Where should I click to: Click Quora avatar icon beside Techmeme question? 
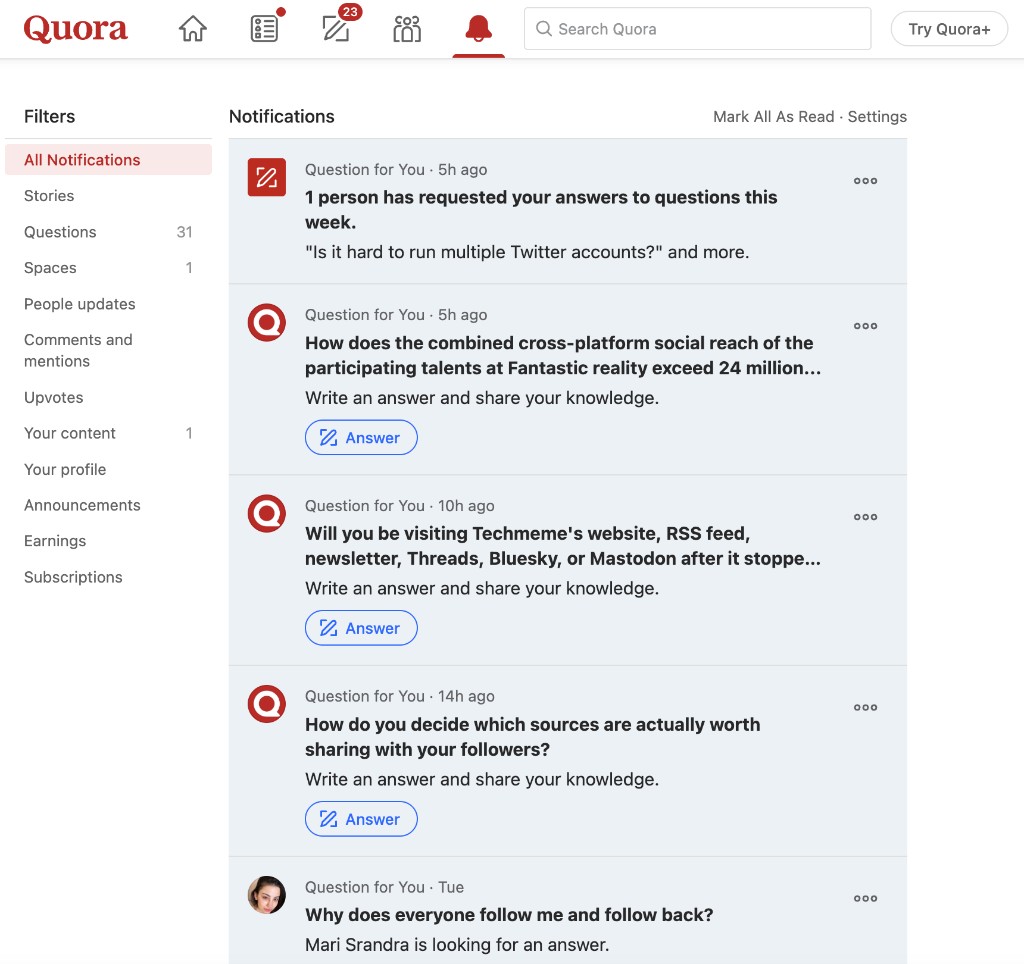click(266, 513)
